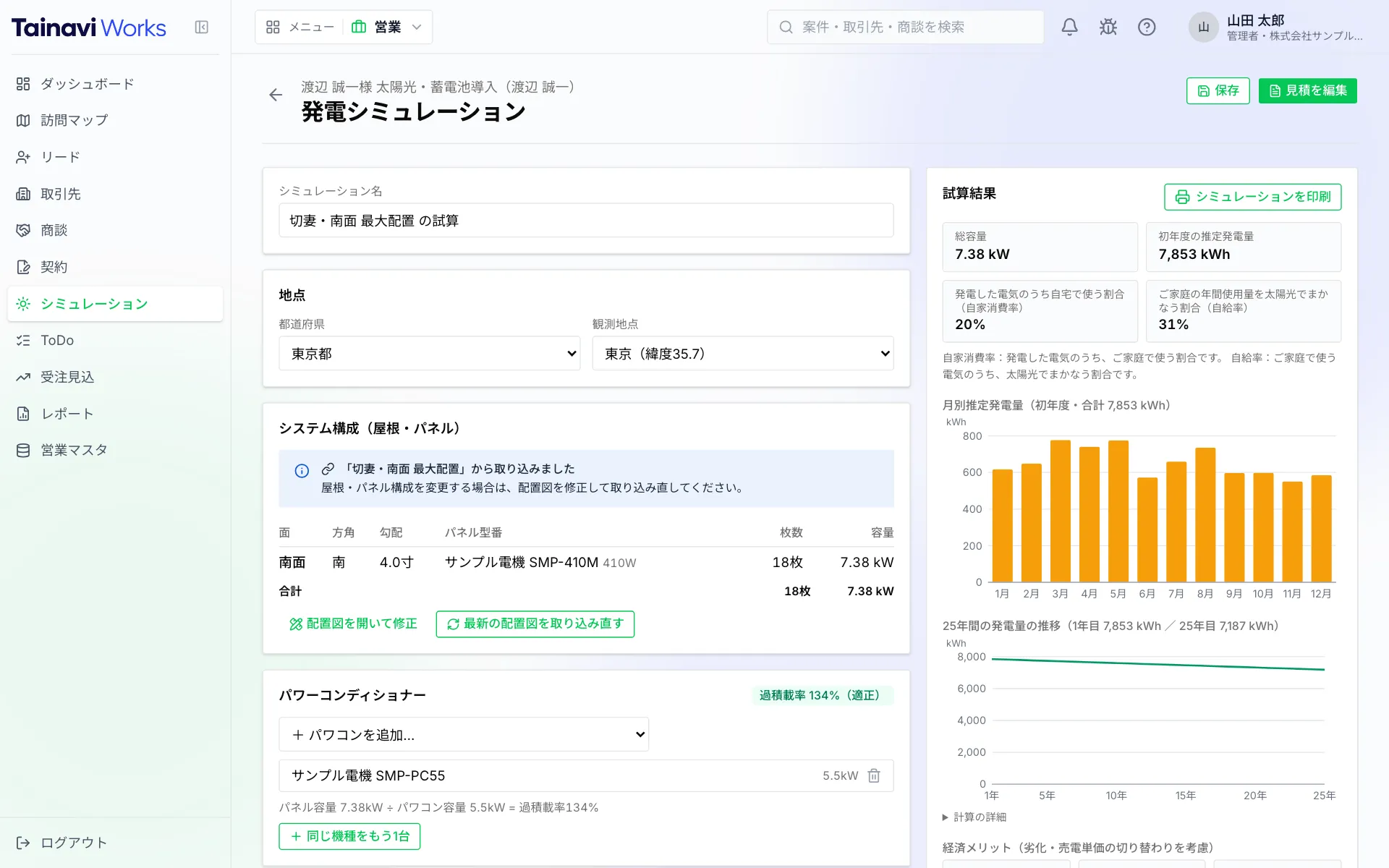Open the 都道府県 dropdown showing 東京都
Viewport: 1389px width, 868px height.
[429, 354]
